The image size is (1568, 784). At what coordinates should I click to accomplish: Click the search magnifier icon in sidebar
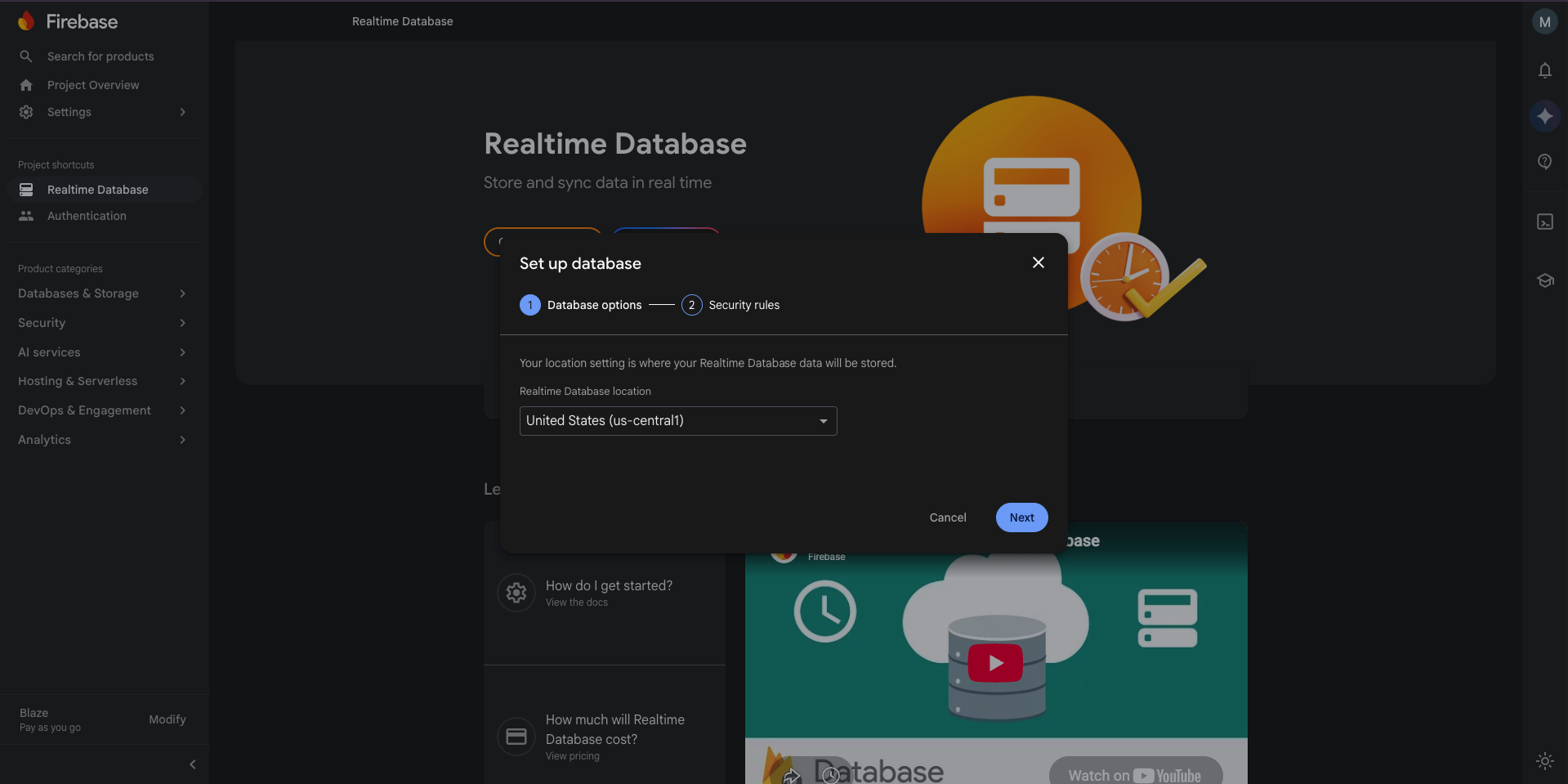tap(26, 56)
